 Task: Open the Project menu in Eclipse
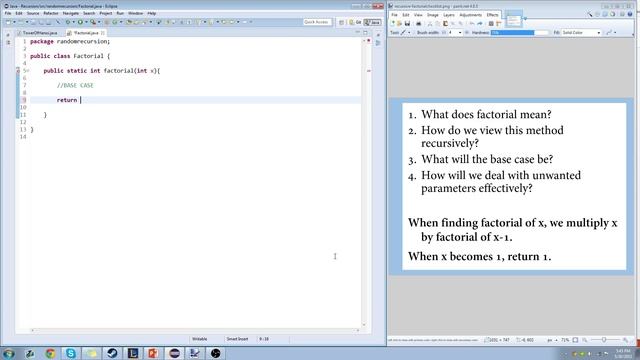106,13
